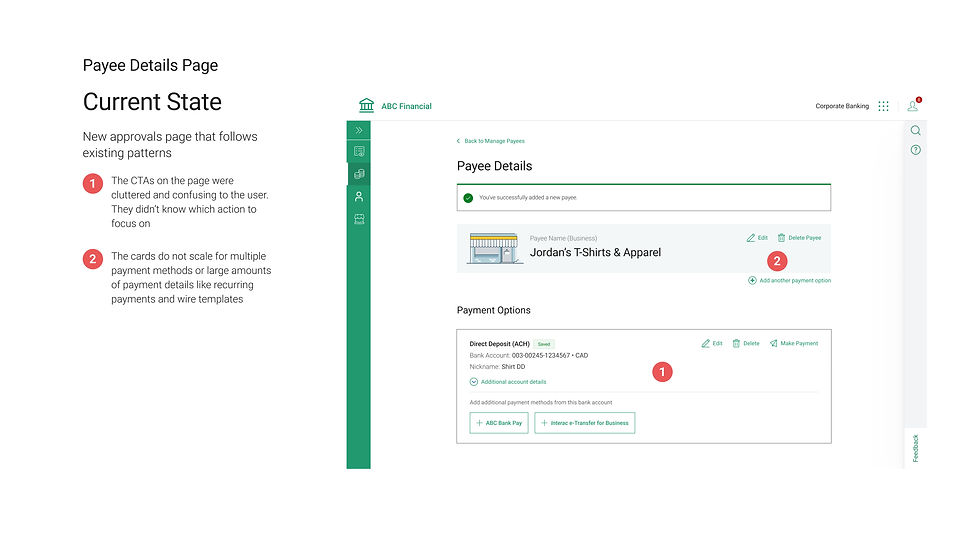This screenshot has width=980, height=551.
Task: Open the Feedback side tab
Action: click(x=915, y=449)
